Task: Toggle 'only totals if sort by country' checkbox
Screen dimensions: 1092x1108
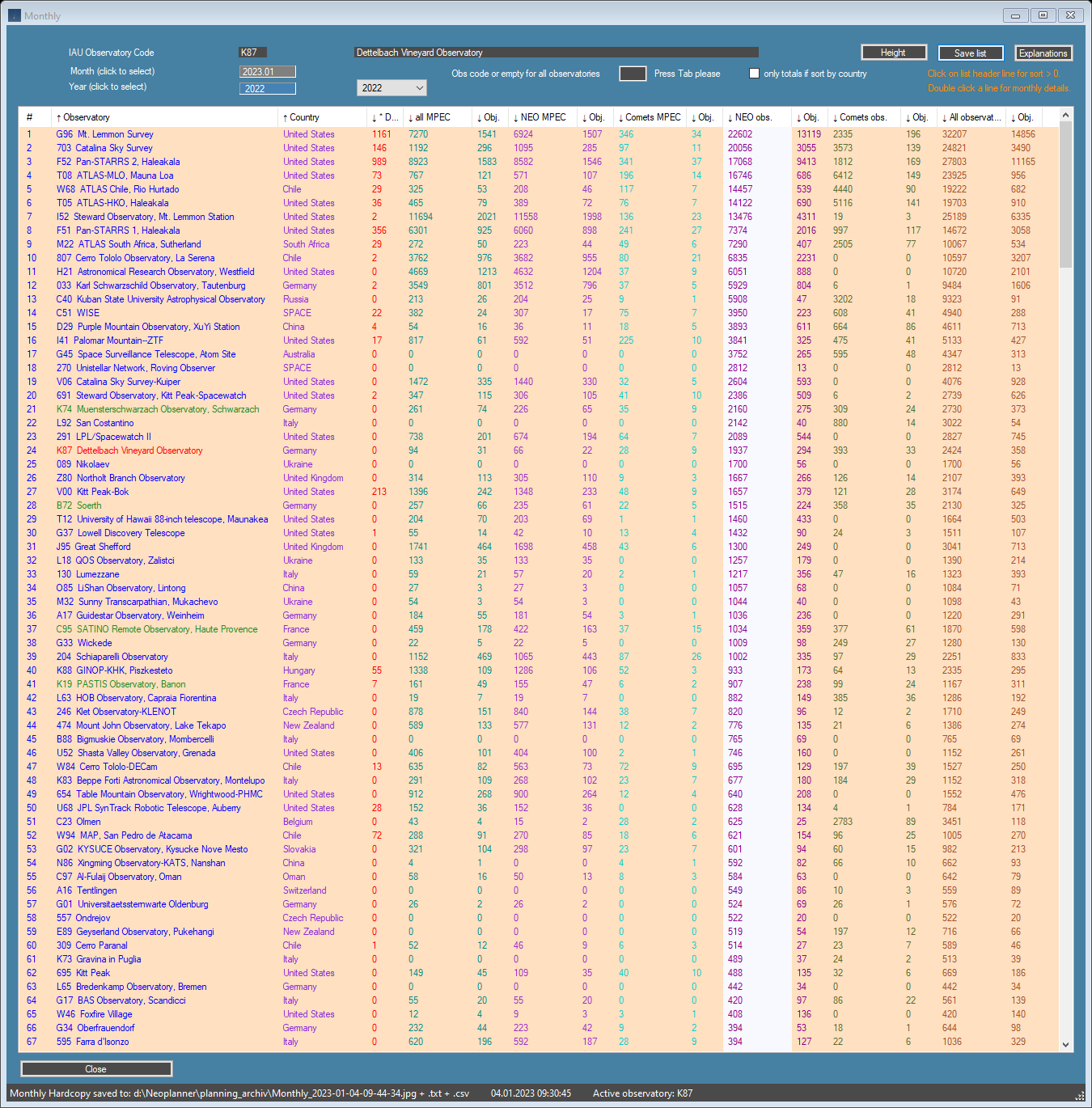Action: click(754, 74)
